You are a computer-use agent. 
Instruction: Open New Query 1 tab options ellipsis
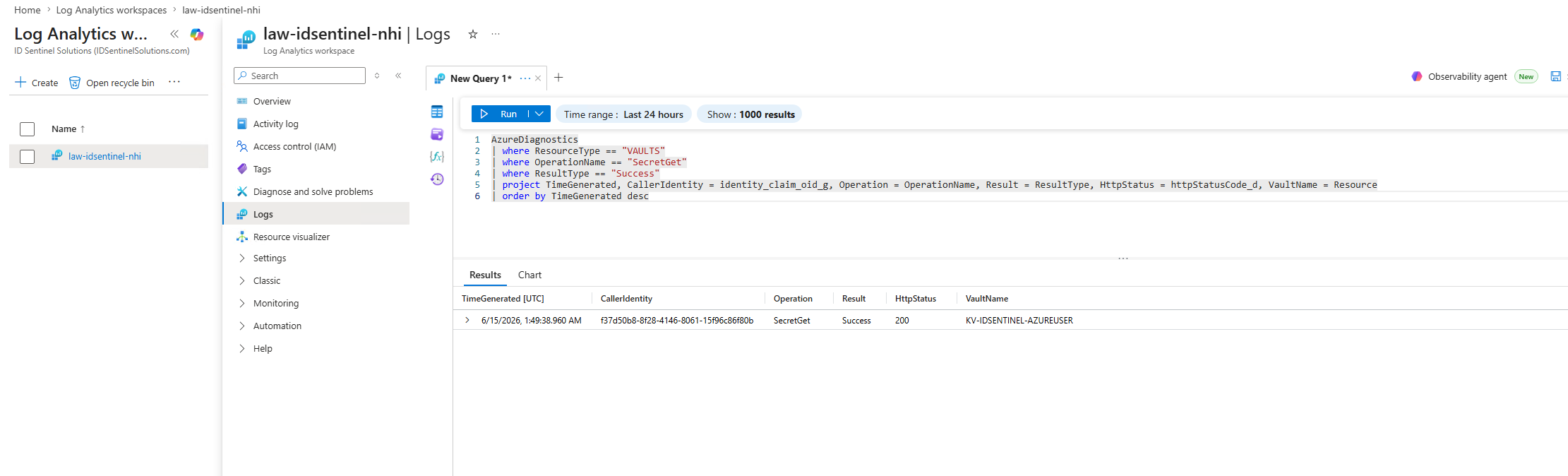525,78
